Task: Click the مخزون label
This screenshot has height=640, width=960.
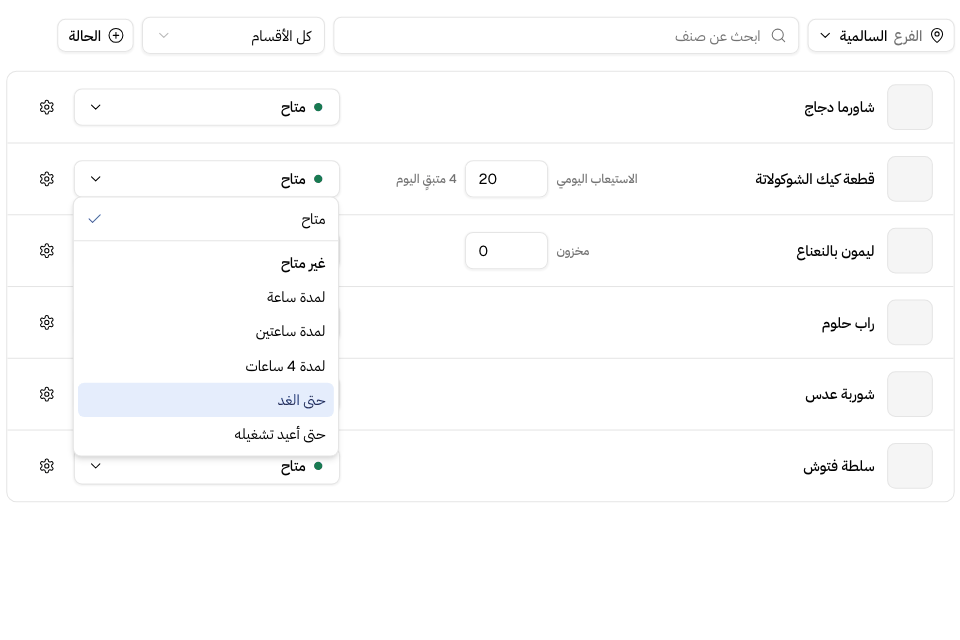Action: click(x=572, y=251)
